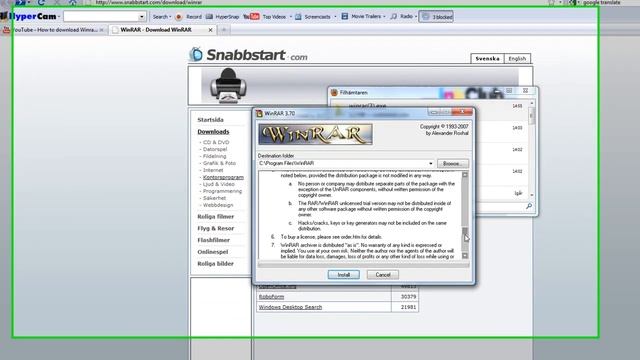Click the license text scrollbar down arrow
Viewport: 640px width, 360px height.
tap(465, 256)
